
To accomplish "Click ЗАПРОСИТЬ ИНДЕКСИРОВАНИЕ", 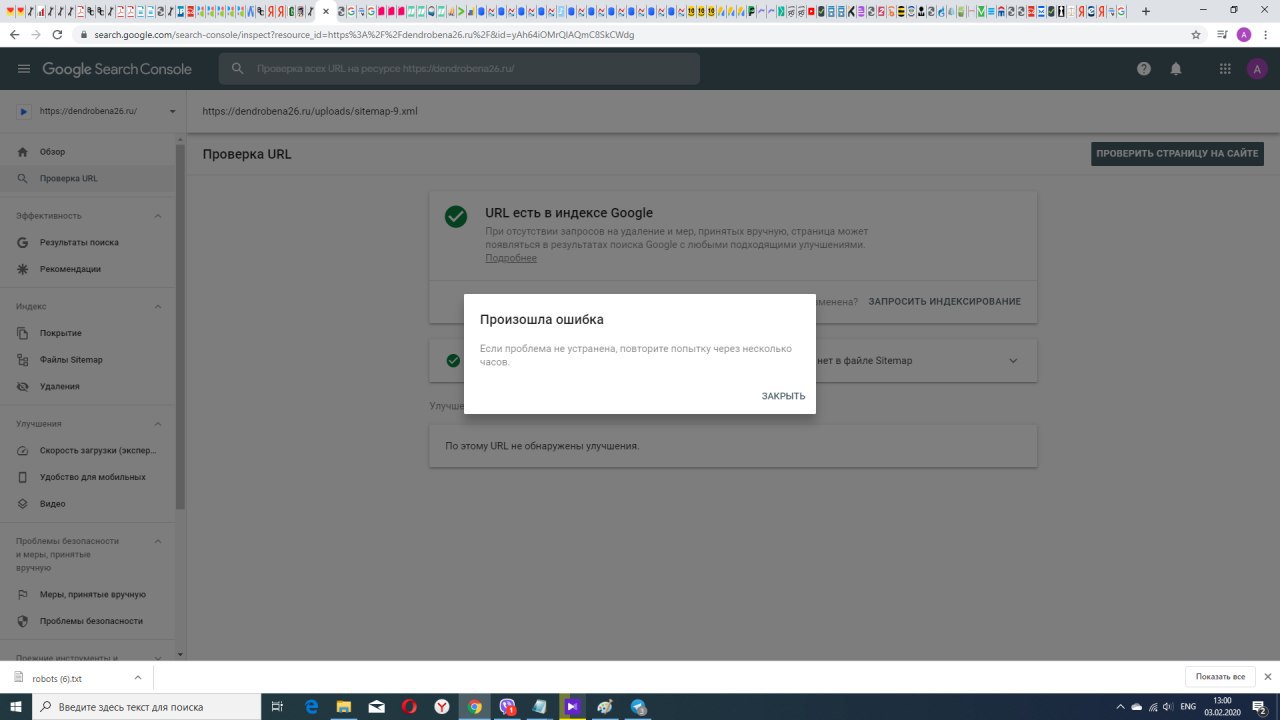I will (x=944, y=302).
